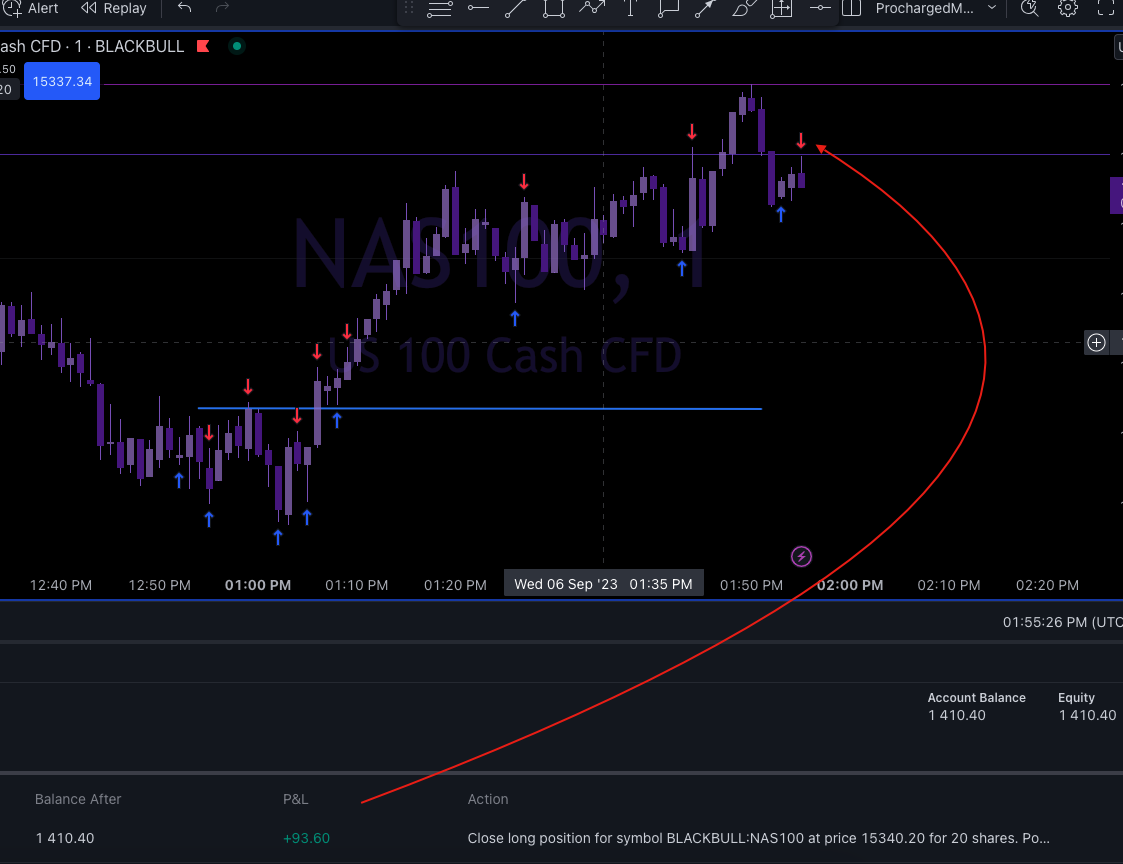
Task: Select the trend line tool
Action: pyautogui.click(x=515, y=9)
